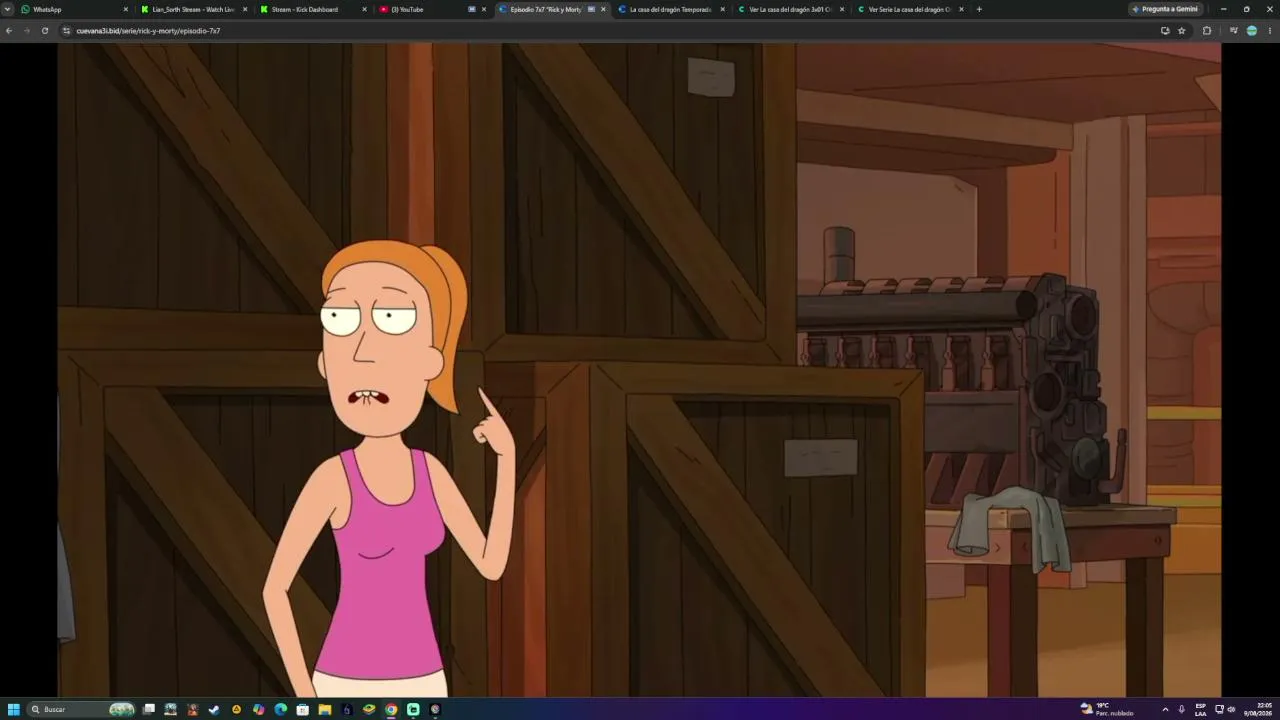Close the YouTube tab
This screenshot has height=720, width=1280.
tap(484, 9)
